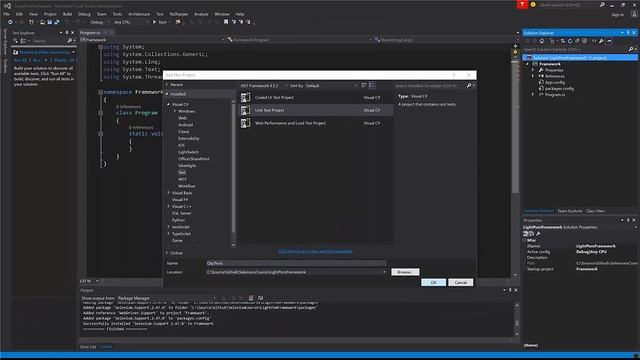Click the yellow feedback smiley icon
The height and width of the screenshot is (360, 640).
click(x=533, y=5)
